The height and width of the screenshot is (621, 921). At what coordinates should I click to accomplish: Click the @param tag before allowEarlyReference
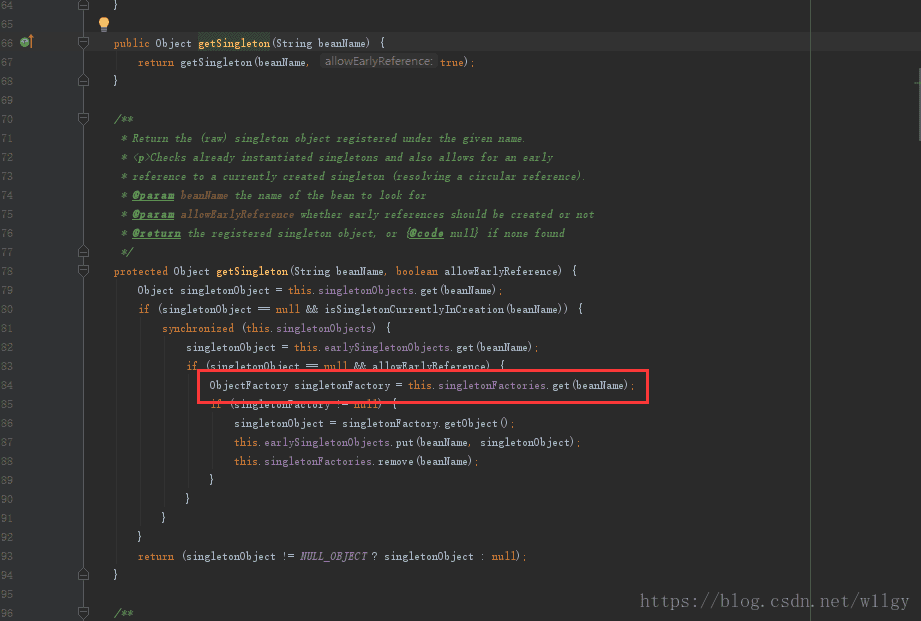[153, 214]
